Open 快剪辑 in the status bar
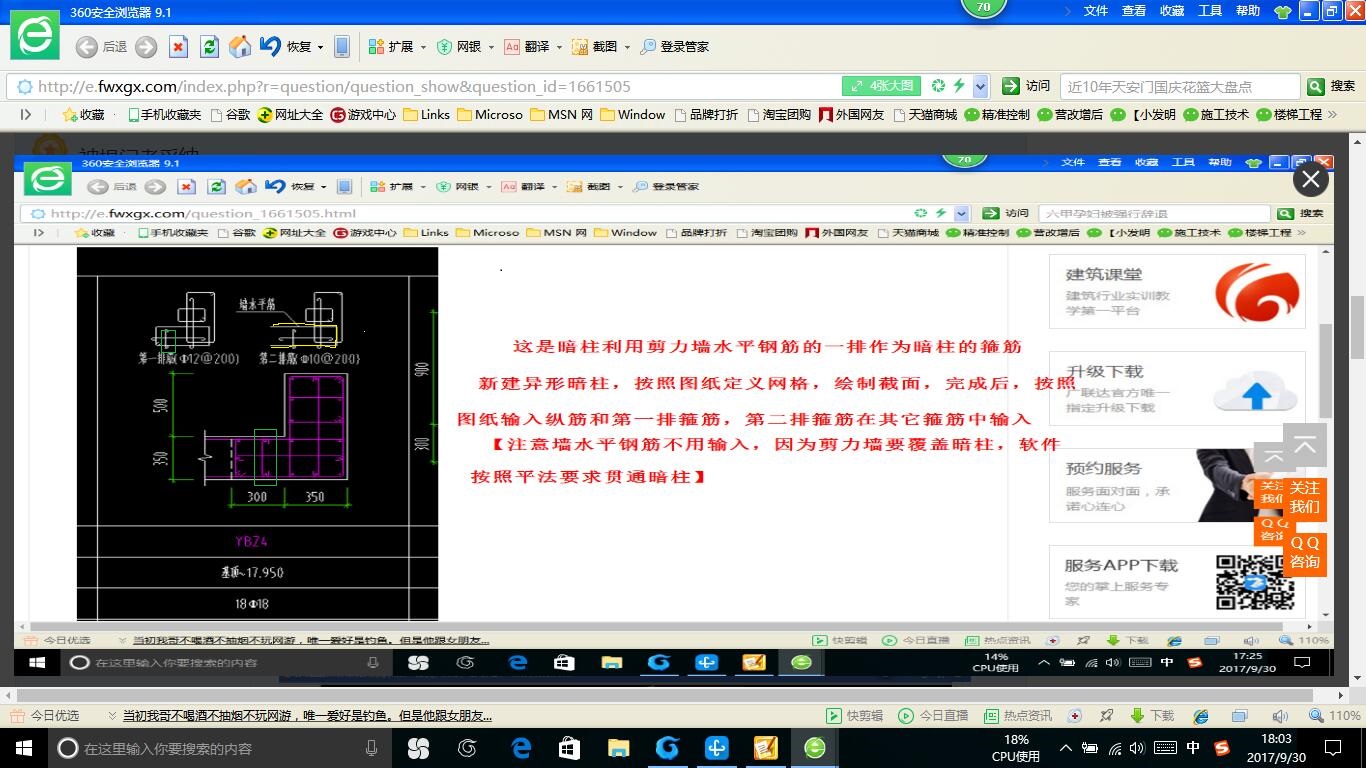Image resolution: width=1366 pixels, height=768 pixels. (855, 716)
